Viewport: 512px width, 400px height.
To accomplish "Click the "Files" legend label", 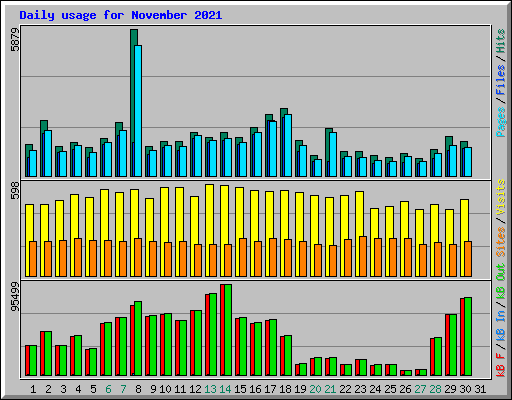I will coord(500,80).
